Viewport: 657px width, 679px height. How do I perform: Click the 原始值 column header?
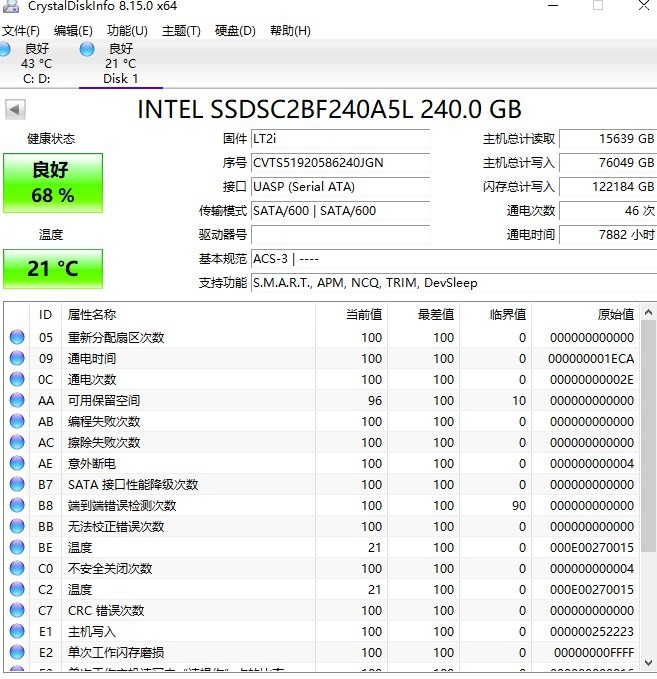(x=585, y=315)
